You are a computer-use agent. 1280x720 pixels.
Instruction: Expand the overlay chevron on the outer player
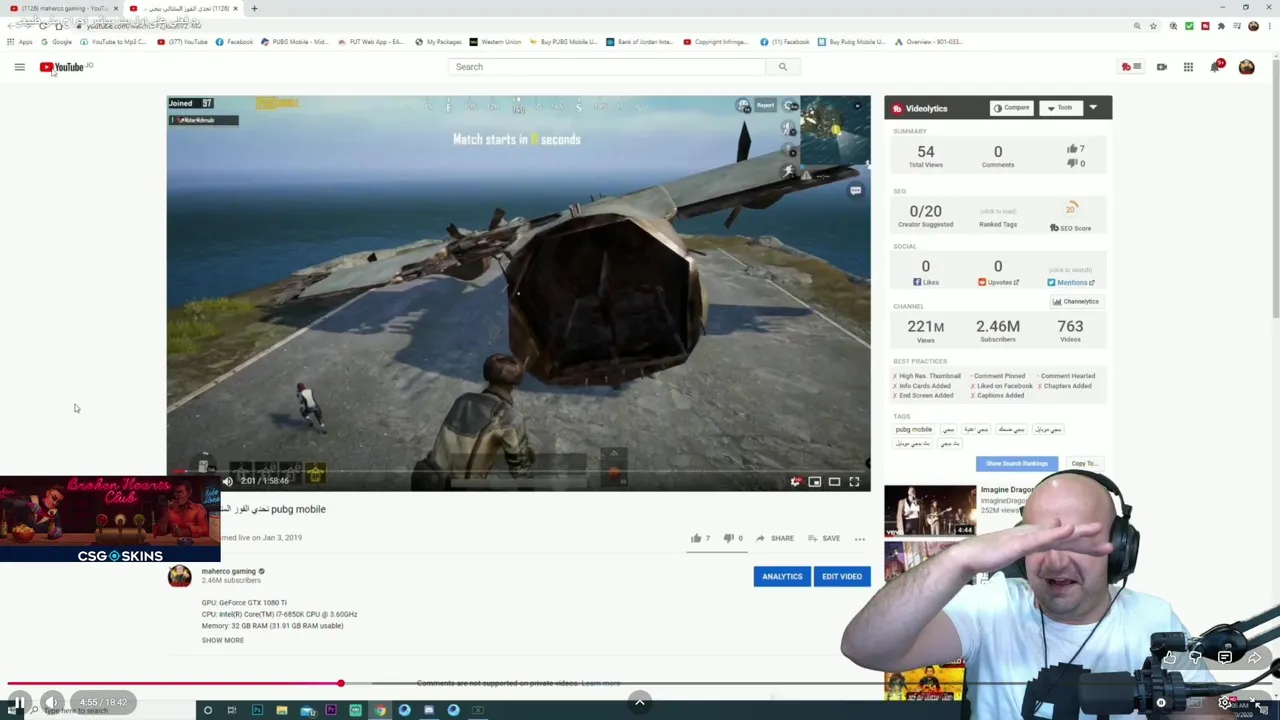click(x=640, y=702)
